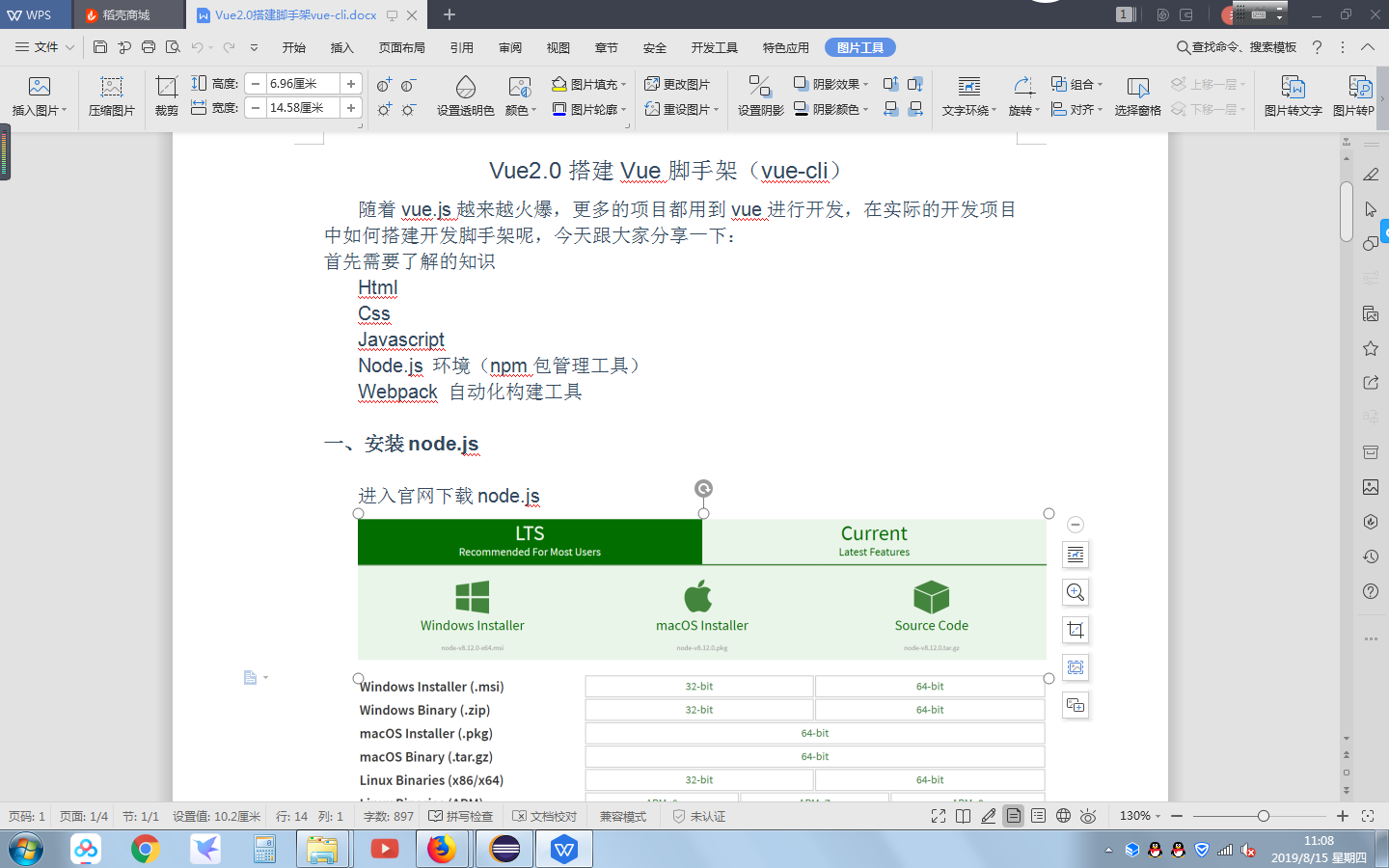This screenshot has width=1389, height=868.
Task: Click Compatibility Mode (兼容模式) in status bar
Action: (623, 816)
